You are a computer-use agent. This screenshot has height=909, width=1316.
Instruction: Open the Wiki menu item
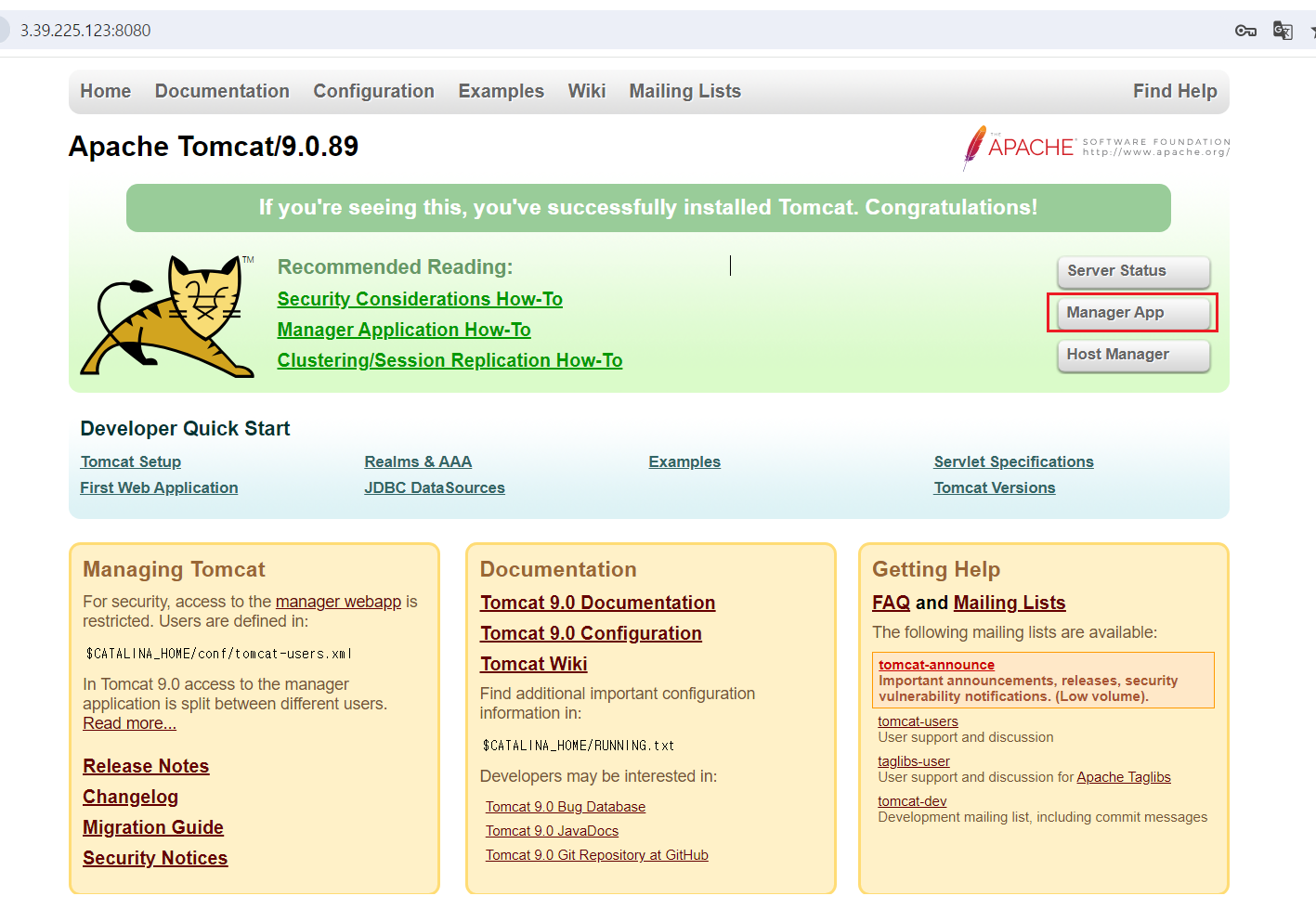pyautogui.click(x=587, y=91)
